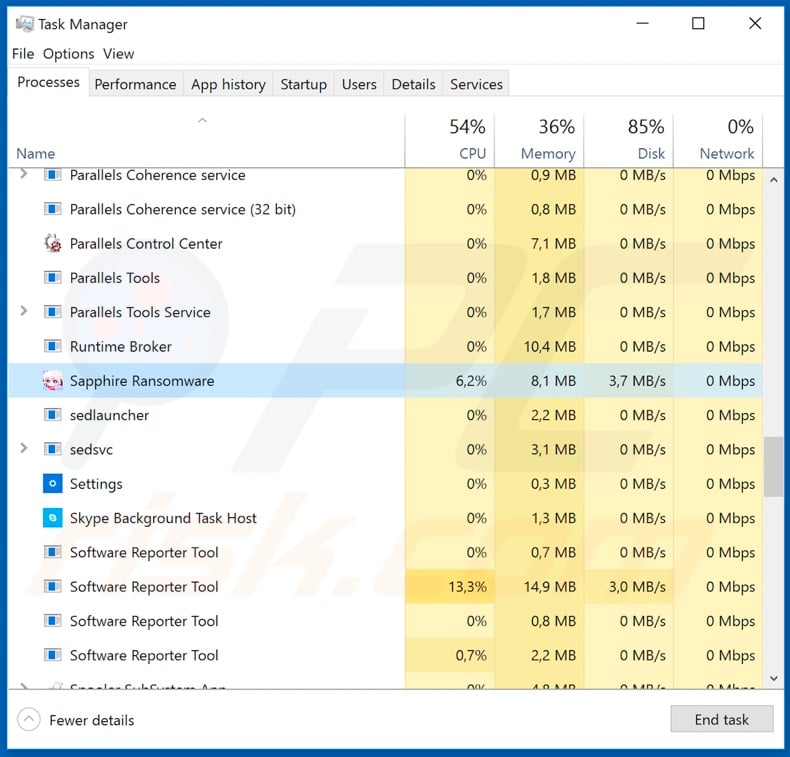The height and width of the screenshot is (757, 790).
Task: Expand the sedsvc process group
Action: (x=23, y=448)
